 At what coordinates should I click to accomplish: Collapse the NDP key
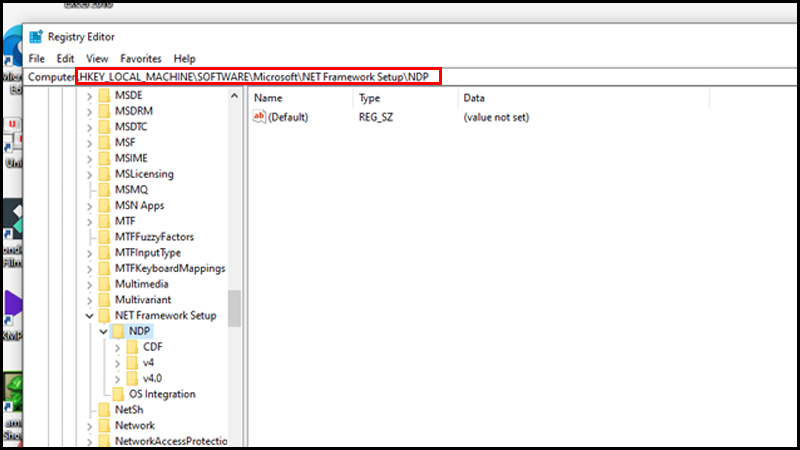(x=104, y=332)
